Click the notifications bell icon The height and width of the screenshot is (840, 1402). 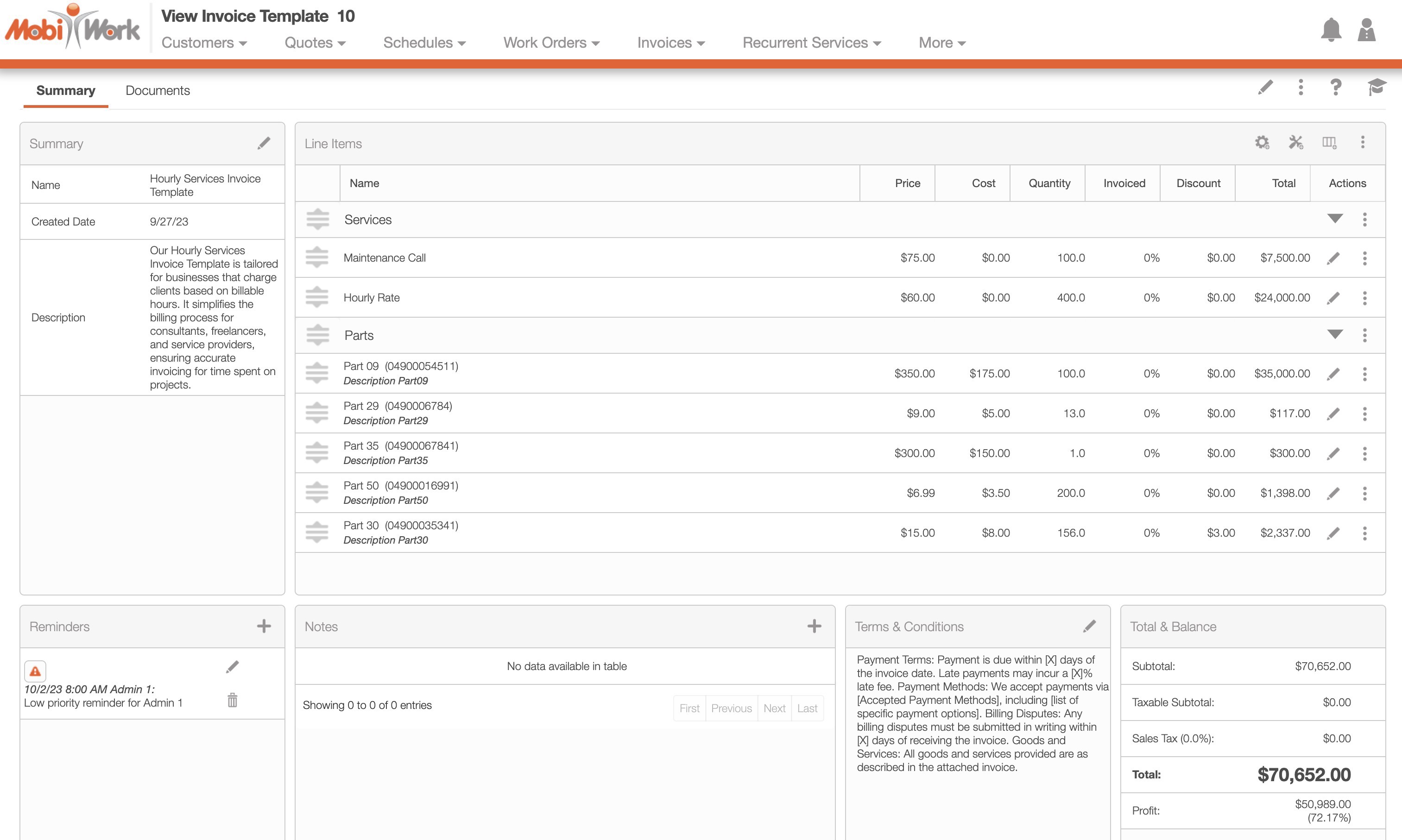pyautogui.click(x=1331, y=30)
